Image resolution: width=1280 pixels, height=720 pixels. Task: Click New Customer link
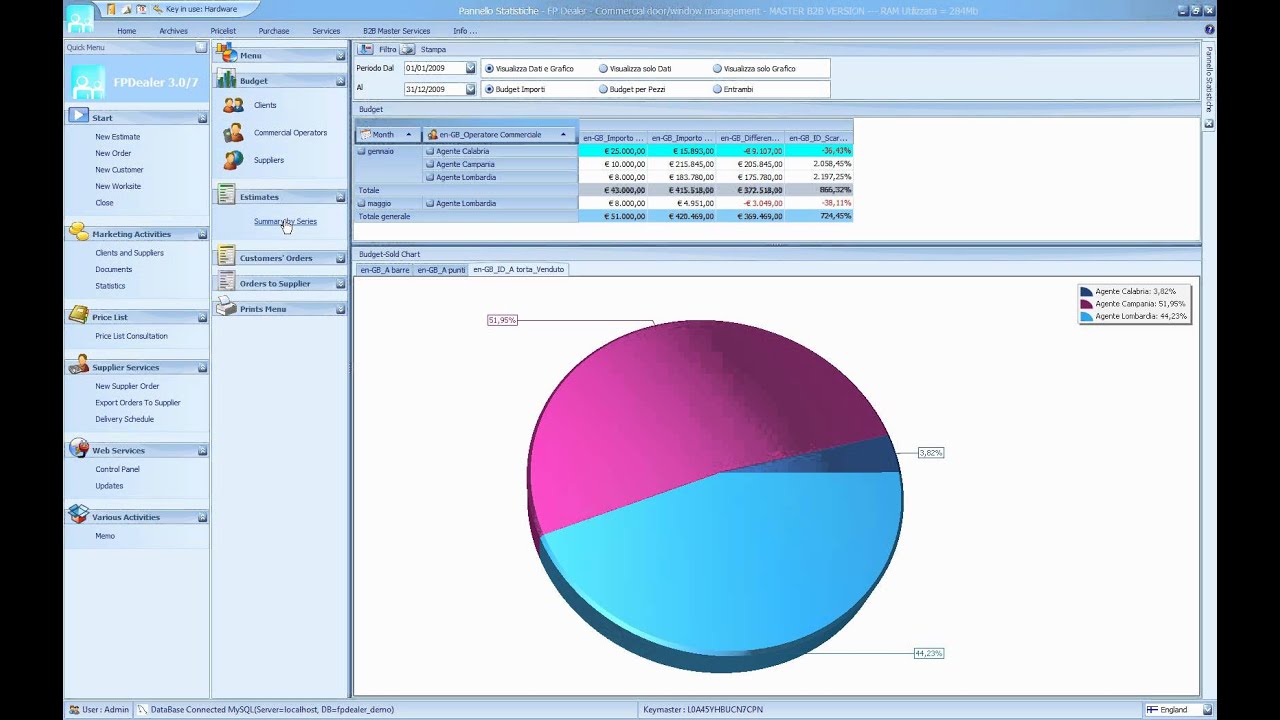coord(119,169)
